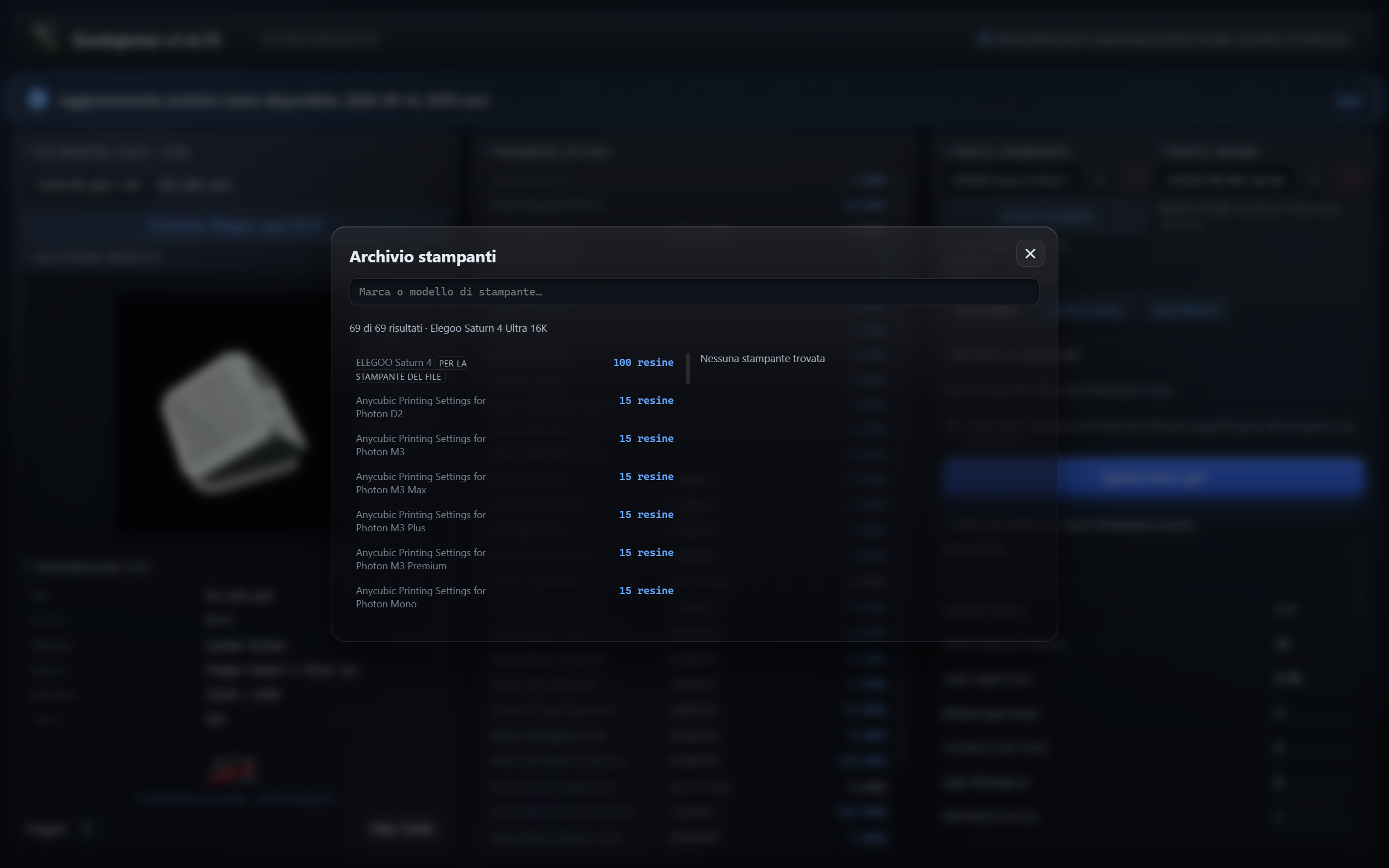This screenshot has width=1389, height=868.
Task: Pick Anycubic Printing Settings for Photon M3 Max
Action: (514, 483)
